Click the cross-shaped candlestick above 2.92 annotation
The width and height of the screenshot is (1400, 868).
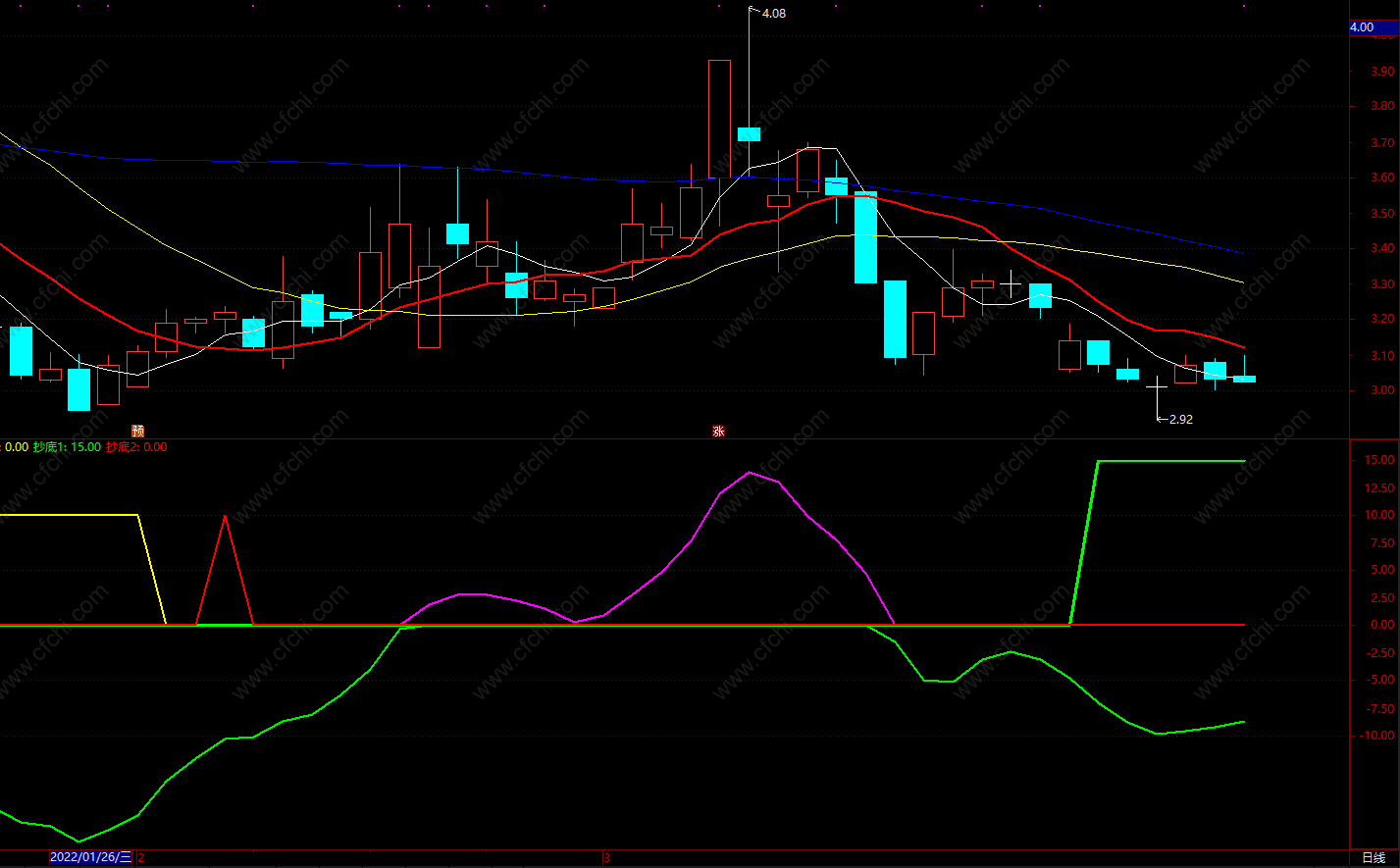[x=1158, y=387]
